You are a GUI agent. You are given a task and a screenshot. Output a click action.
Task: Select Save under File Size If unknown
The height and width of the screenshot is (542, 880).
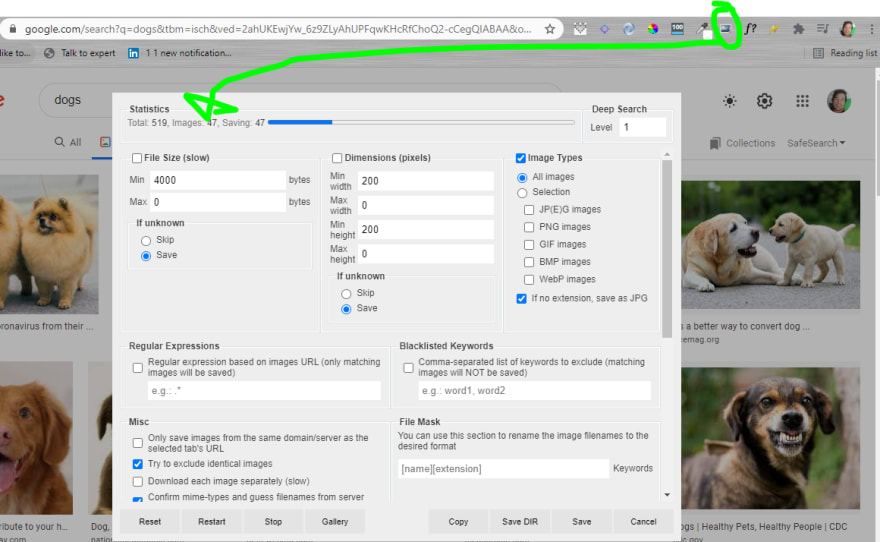coord(146,256)
